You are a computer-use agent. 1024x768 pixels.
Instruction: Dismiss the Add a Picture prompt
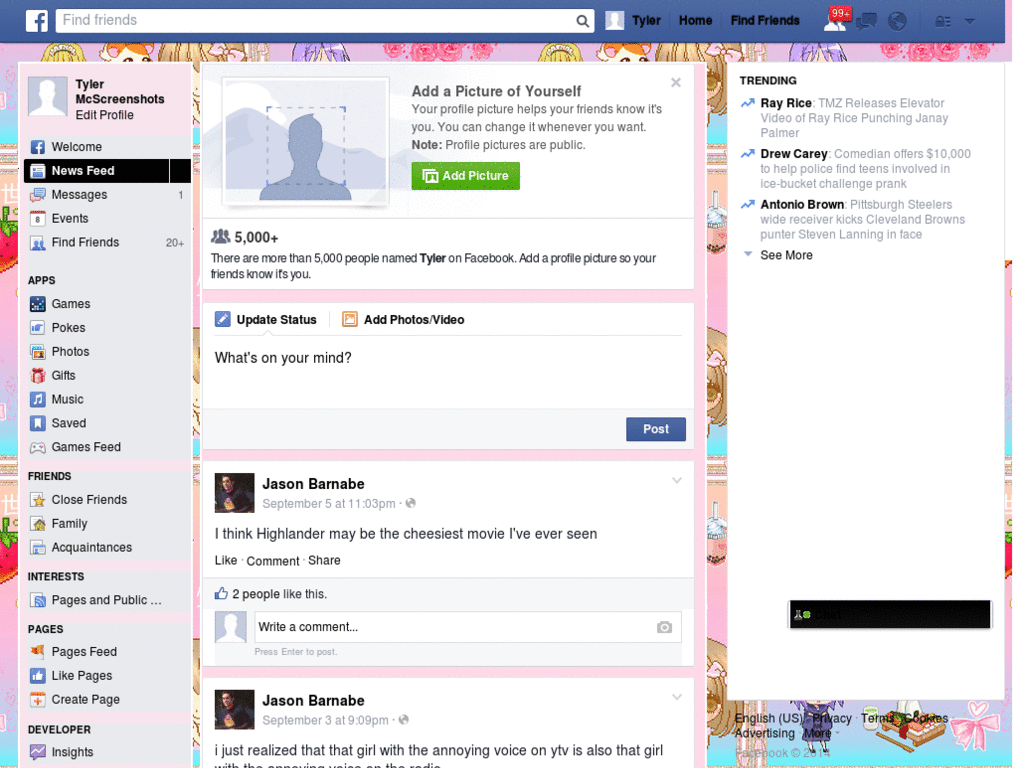676,82
